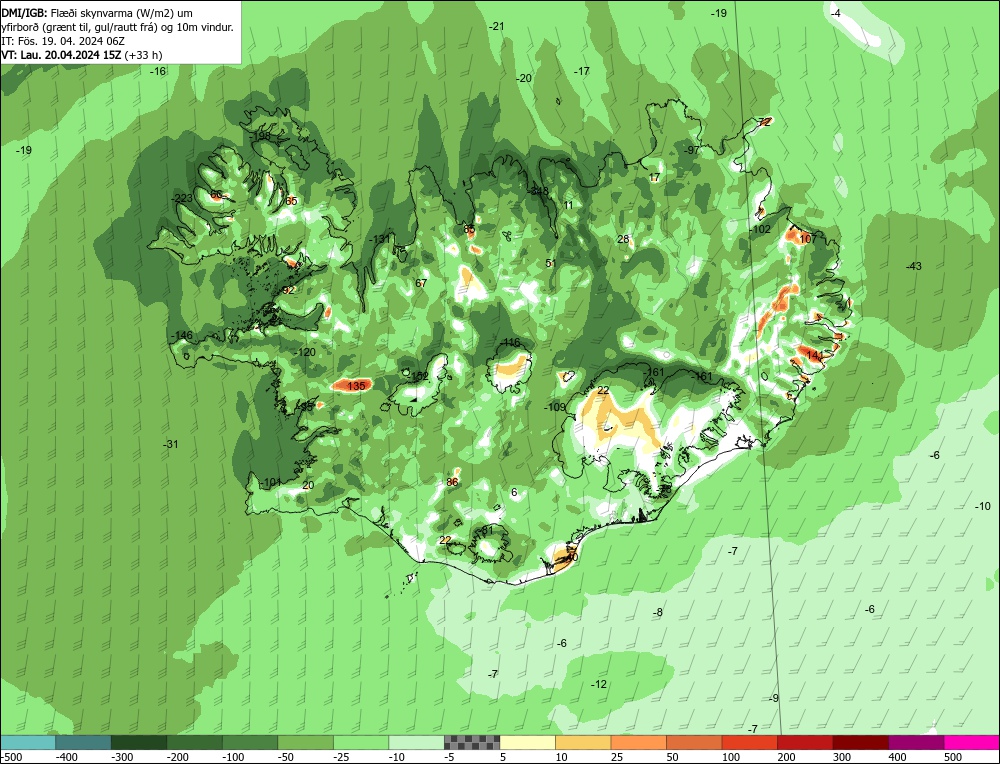Click the value -12 over the southern sea
The height and width of the screenshot is (764, 1000).
[x=599, y=684]
